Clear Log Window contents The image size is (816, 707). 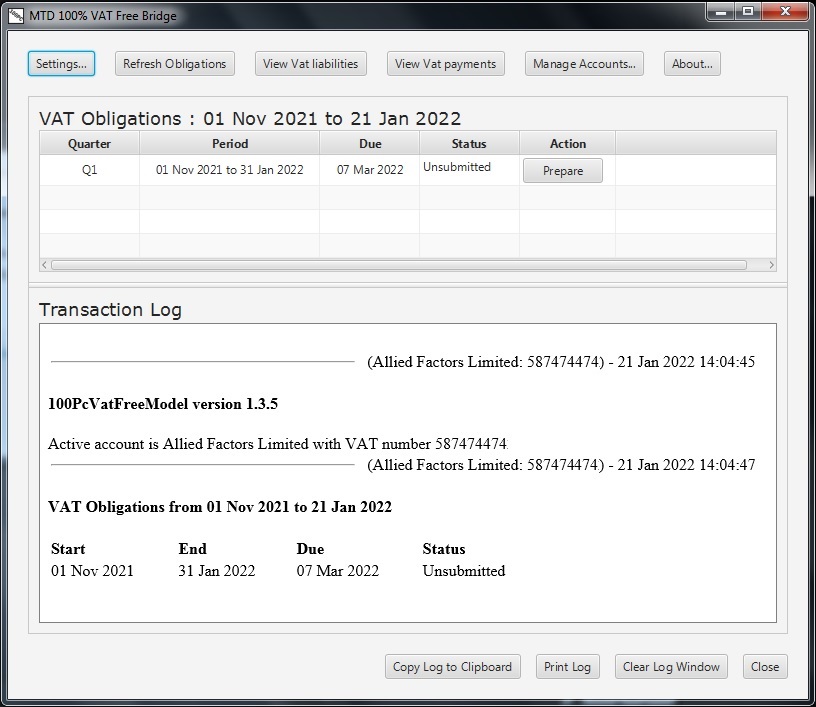pyautogui.click(x=671, y=666)
